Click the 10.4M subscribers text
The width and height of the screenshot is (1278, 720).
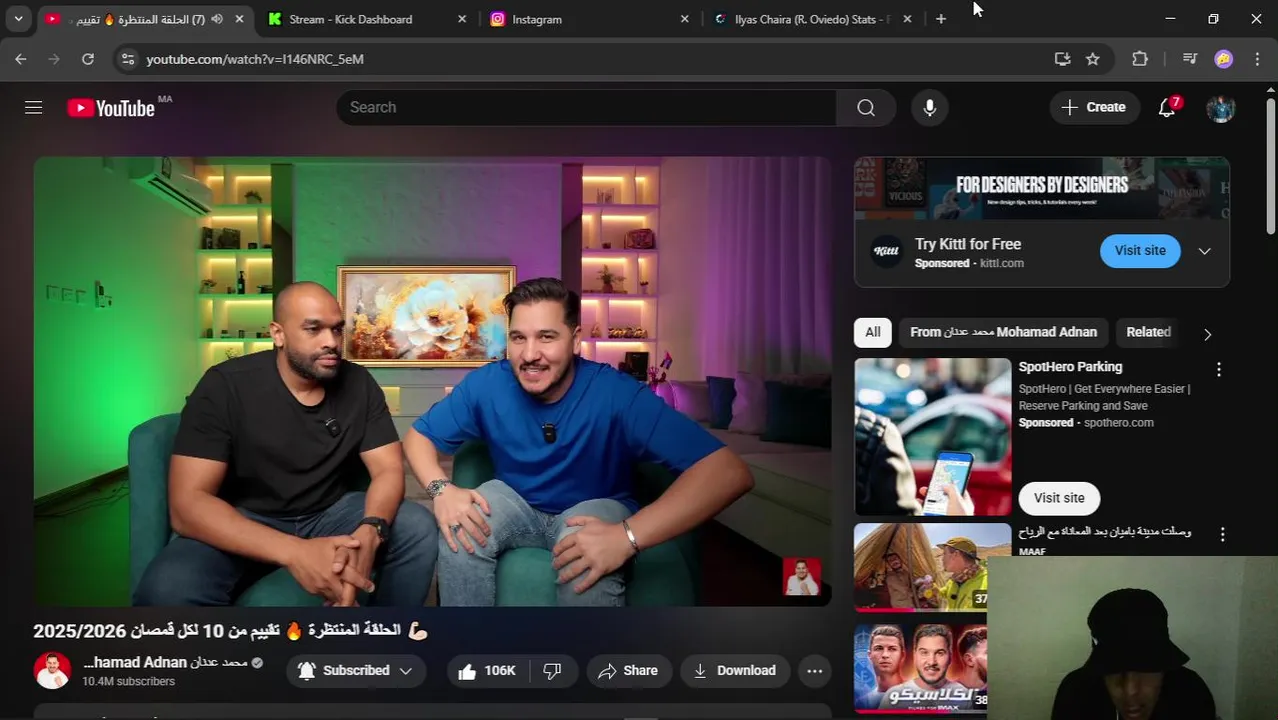[x=128, y=682]
